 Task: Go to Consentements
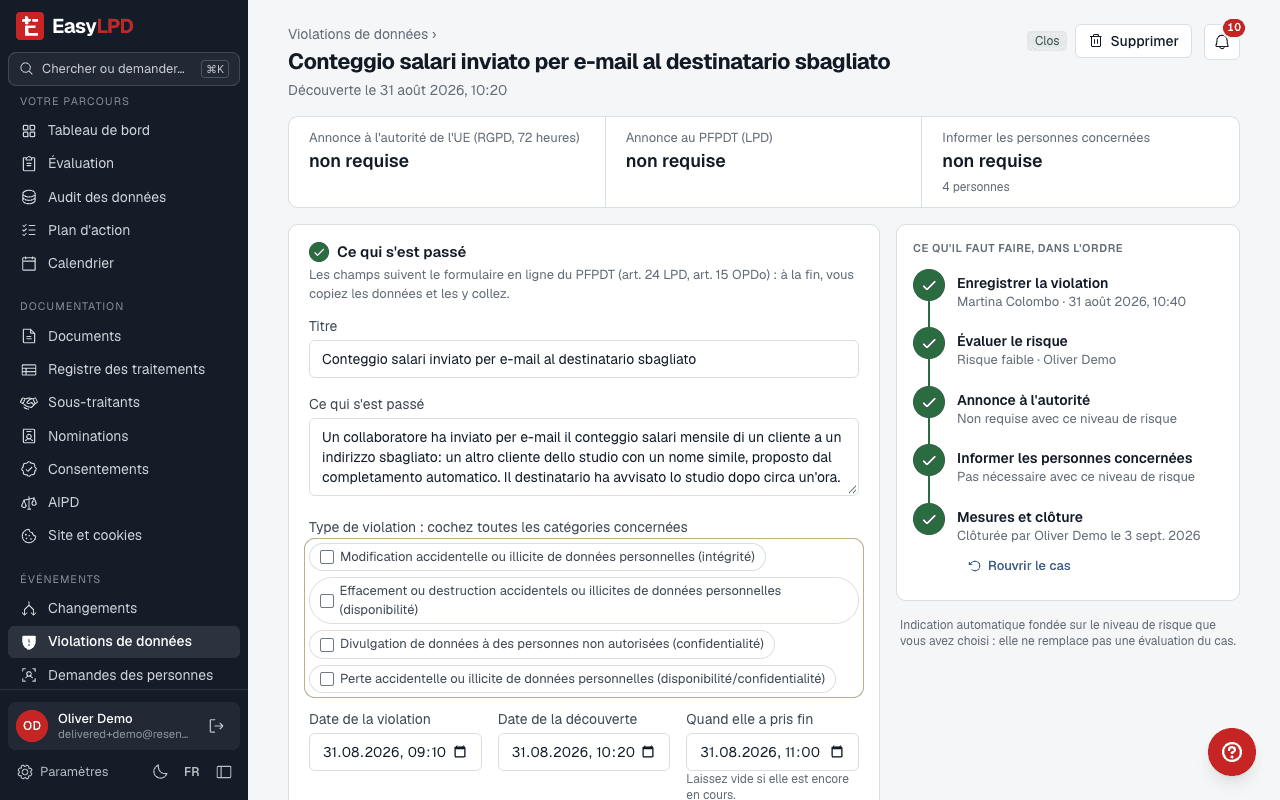(x=124, y=469)
